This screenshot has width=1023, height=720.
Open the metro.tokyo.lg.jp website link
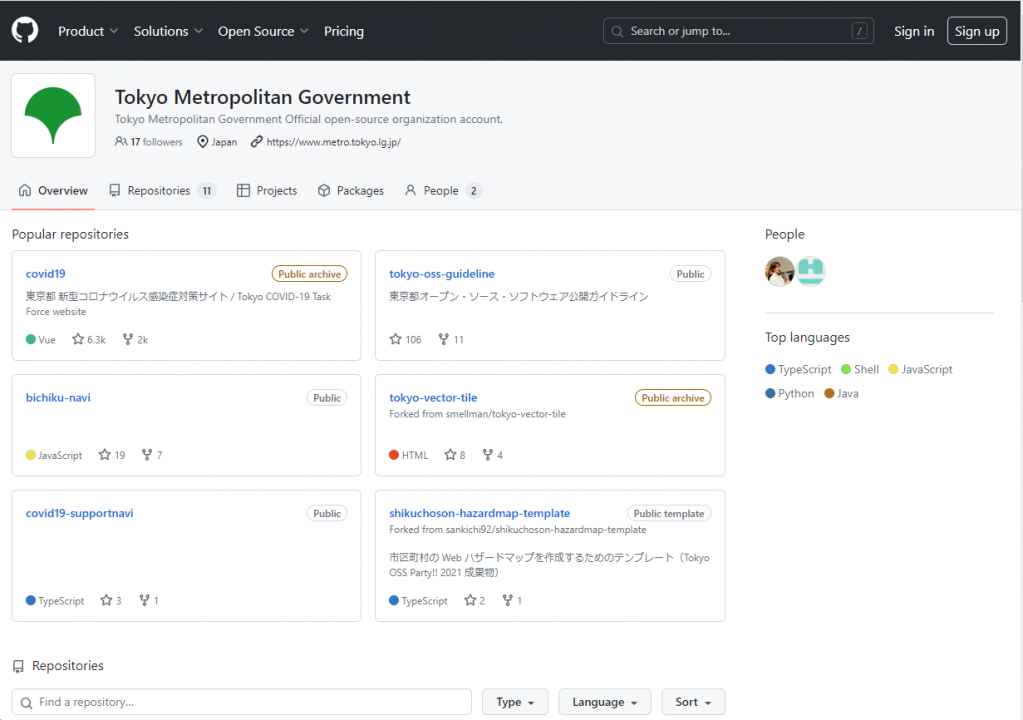click(x=333, y=142)
